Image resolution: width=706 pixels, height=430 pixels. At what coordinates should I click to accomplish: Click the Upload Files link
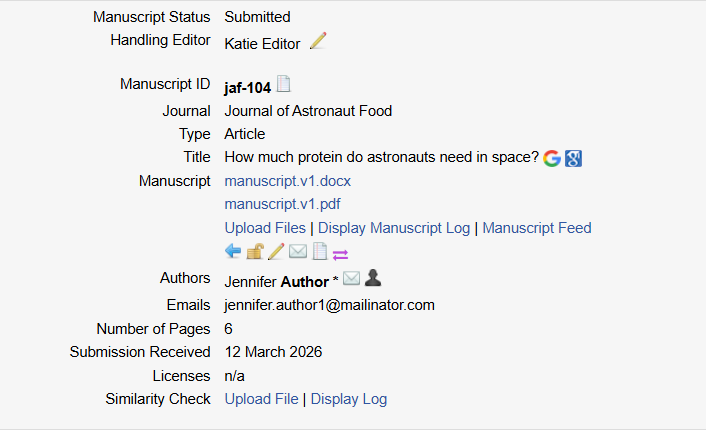coord(265,228)
